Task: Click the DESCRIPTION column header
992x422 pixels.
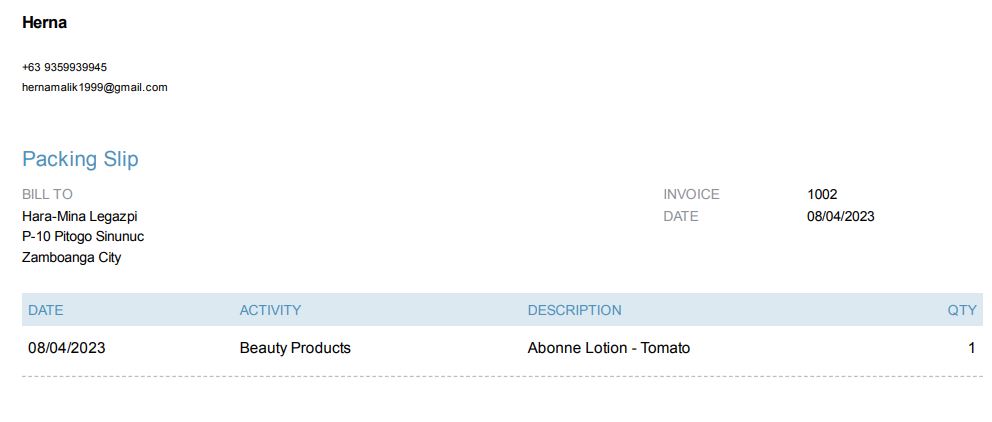Action: tap(574, 310)
